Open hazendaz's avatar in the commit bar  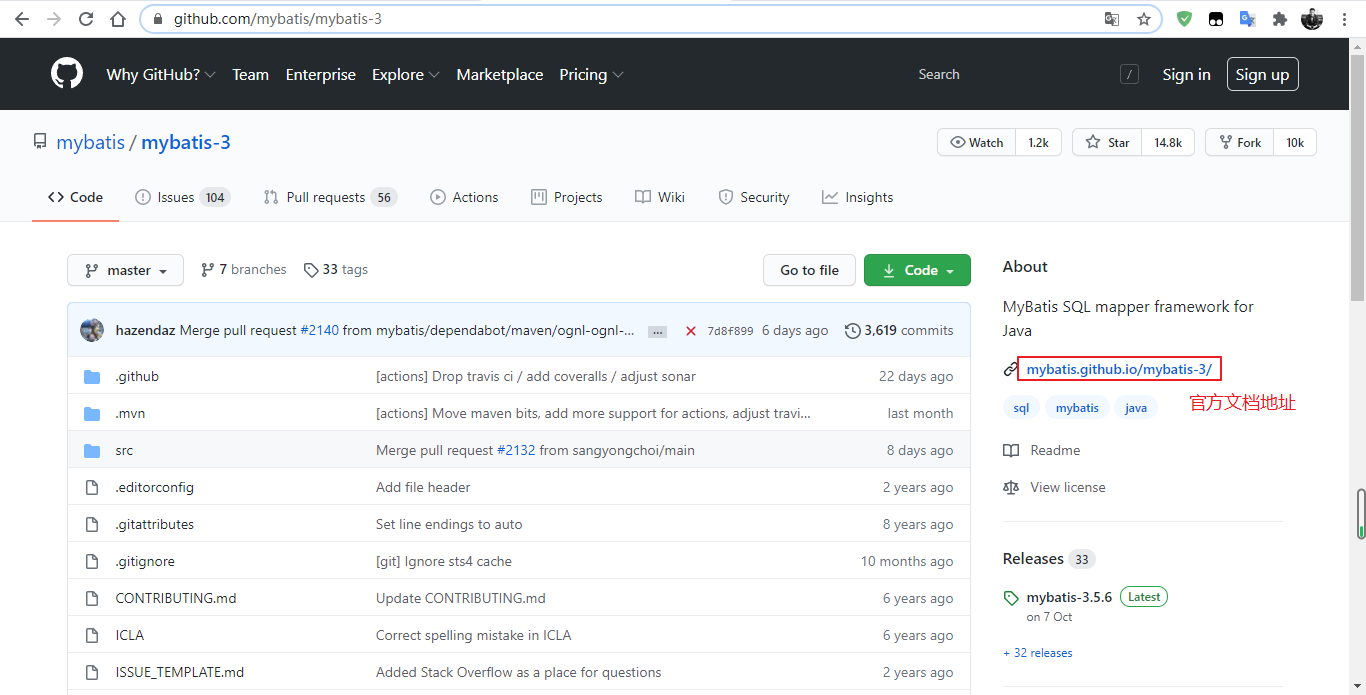92,330
